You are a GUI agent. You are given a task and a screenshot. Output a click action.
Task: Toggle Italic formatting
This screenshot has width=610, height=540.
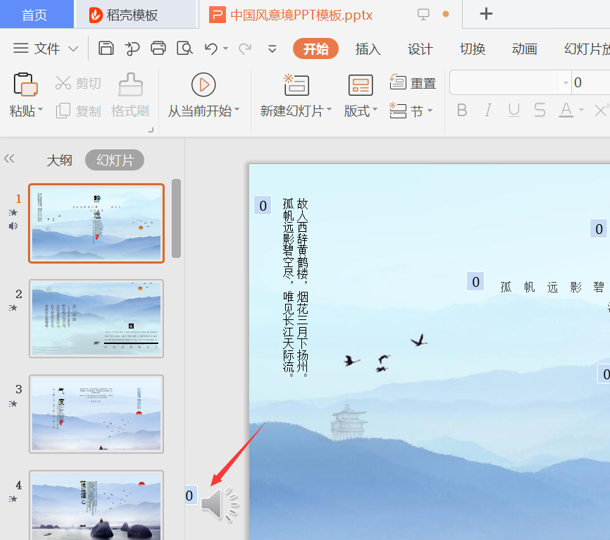(x=488, y=110)
